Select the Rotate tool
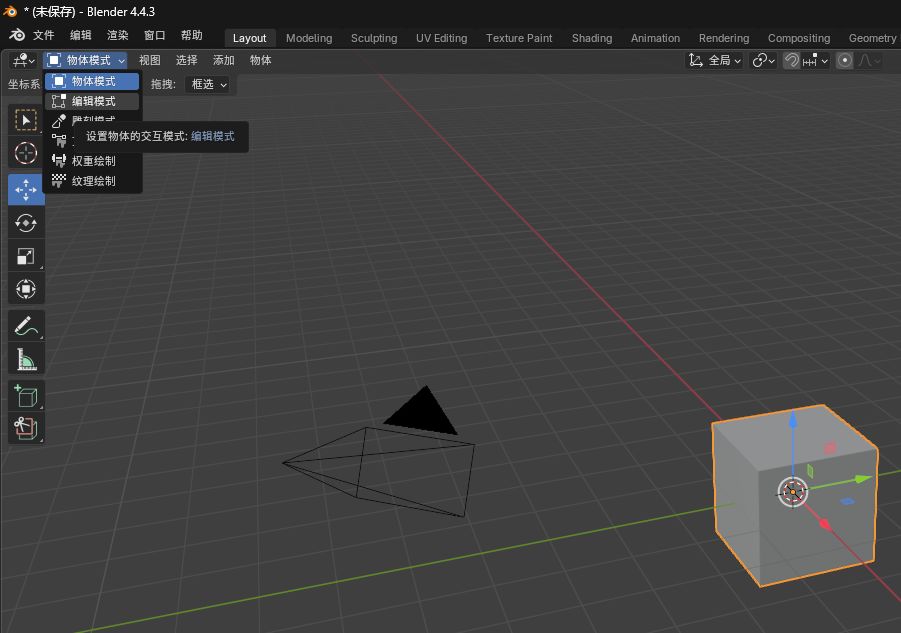Viewport: 901px width, 633px height. 26,223
